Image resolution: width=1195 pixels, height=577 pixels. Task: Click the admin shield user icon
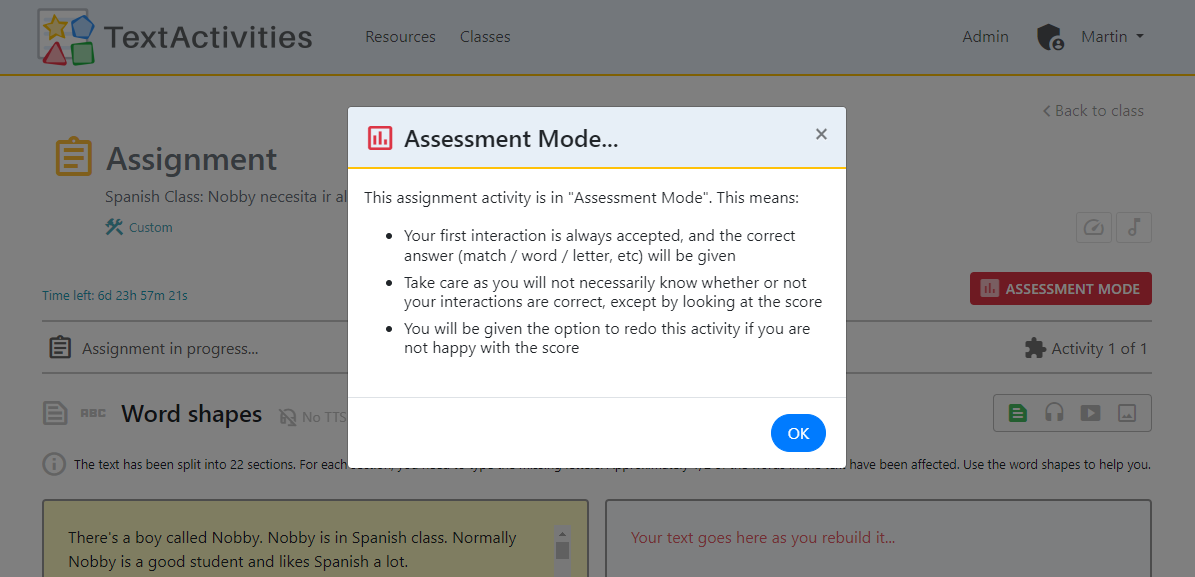(1050, 37)
